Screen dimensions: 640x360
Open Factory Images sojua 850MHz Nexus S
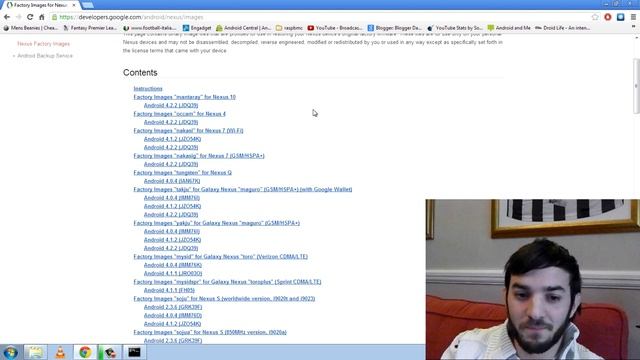click(210, 332)
